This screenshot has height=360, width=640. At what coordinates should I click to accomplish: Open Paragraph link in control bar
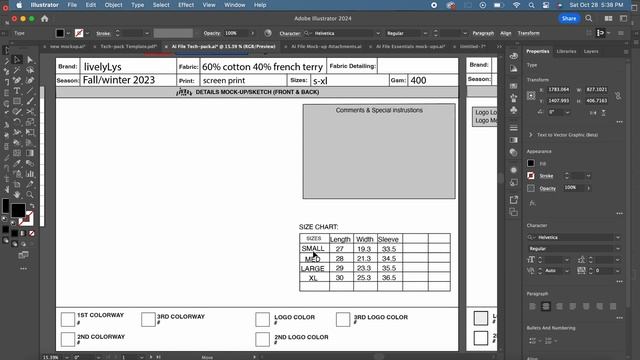click(x=483, y=33)
